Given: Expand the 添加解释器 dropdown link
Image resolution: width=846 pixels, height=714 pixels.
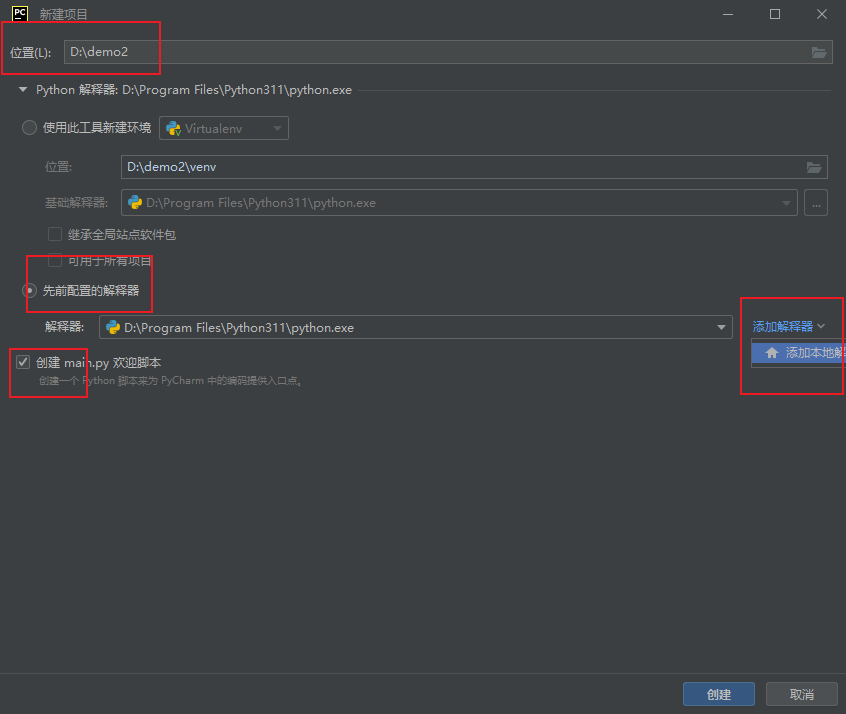Looking at the screenshot, I should pyautogui.click(x=788, y=327).
